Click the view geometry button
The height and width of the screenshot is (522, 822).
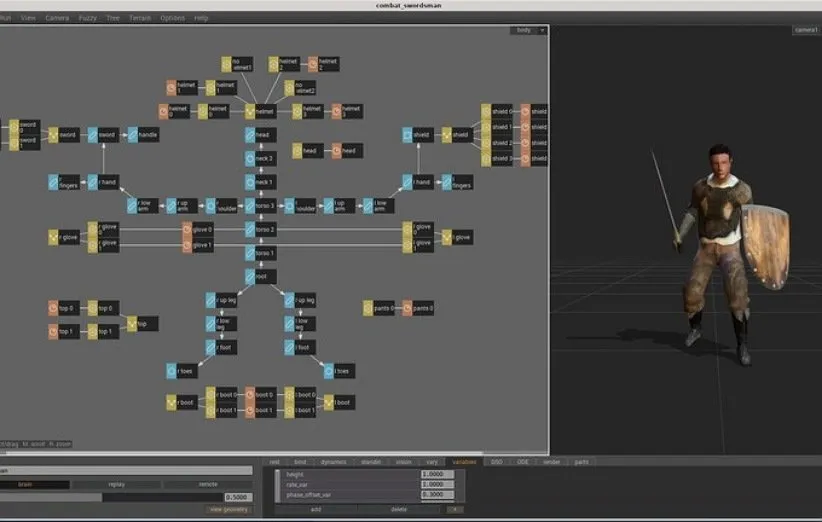(x=229, y=510)
